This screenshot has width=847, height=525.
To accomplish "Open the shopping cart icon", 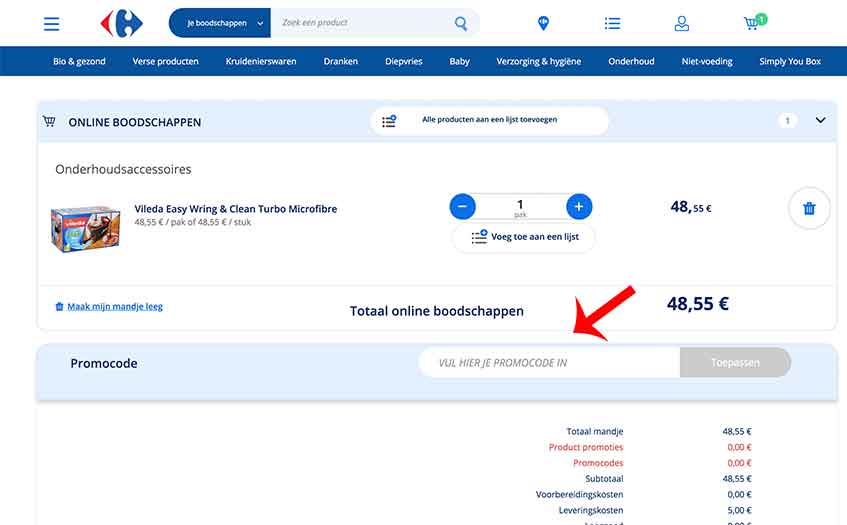I will point(754,22).
